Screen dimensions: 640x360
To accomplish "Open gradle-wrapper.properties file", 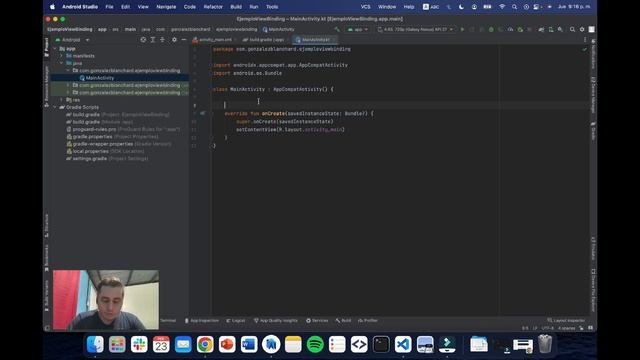I will coord(119,144).
